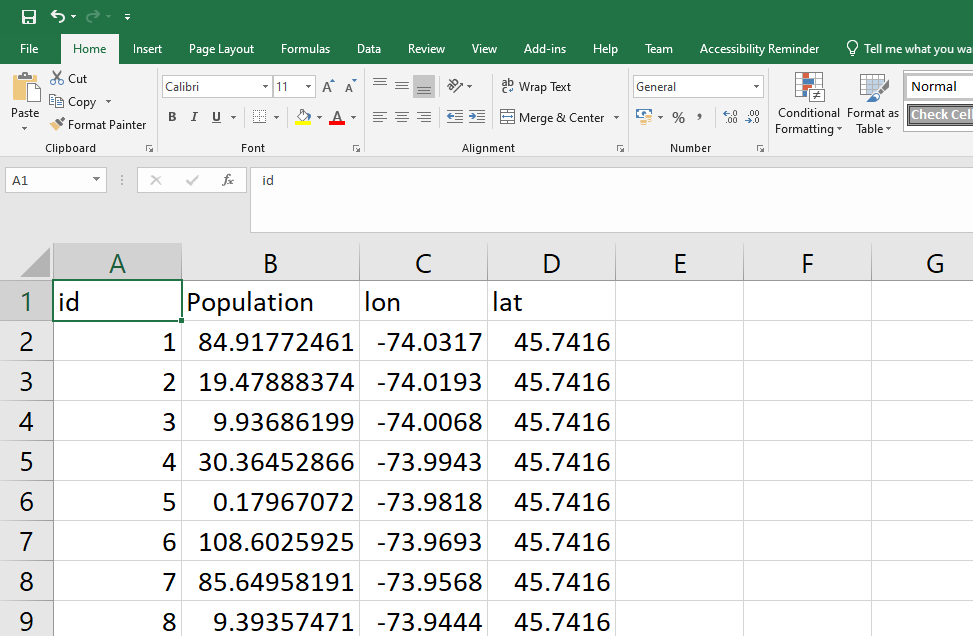
Task: Click the Increase Font Size icon
Action: click(328, 87)
